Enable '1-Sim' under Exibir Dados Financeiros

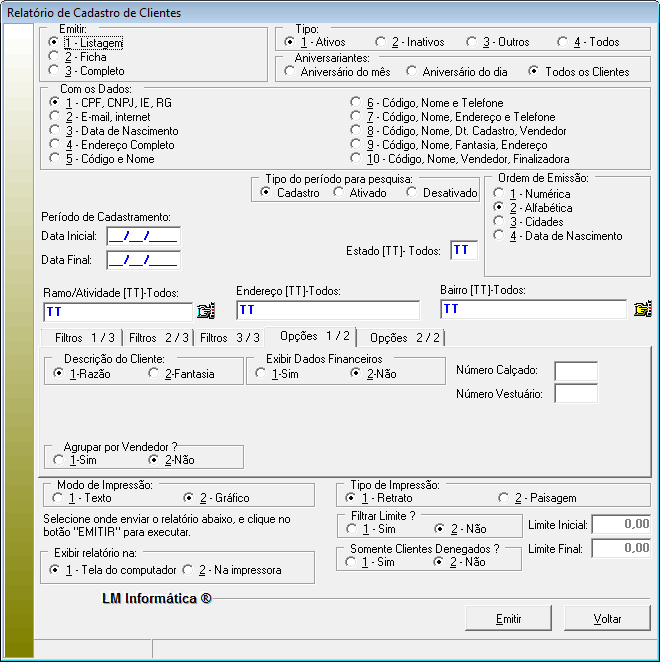pos(261,373)
